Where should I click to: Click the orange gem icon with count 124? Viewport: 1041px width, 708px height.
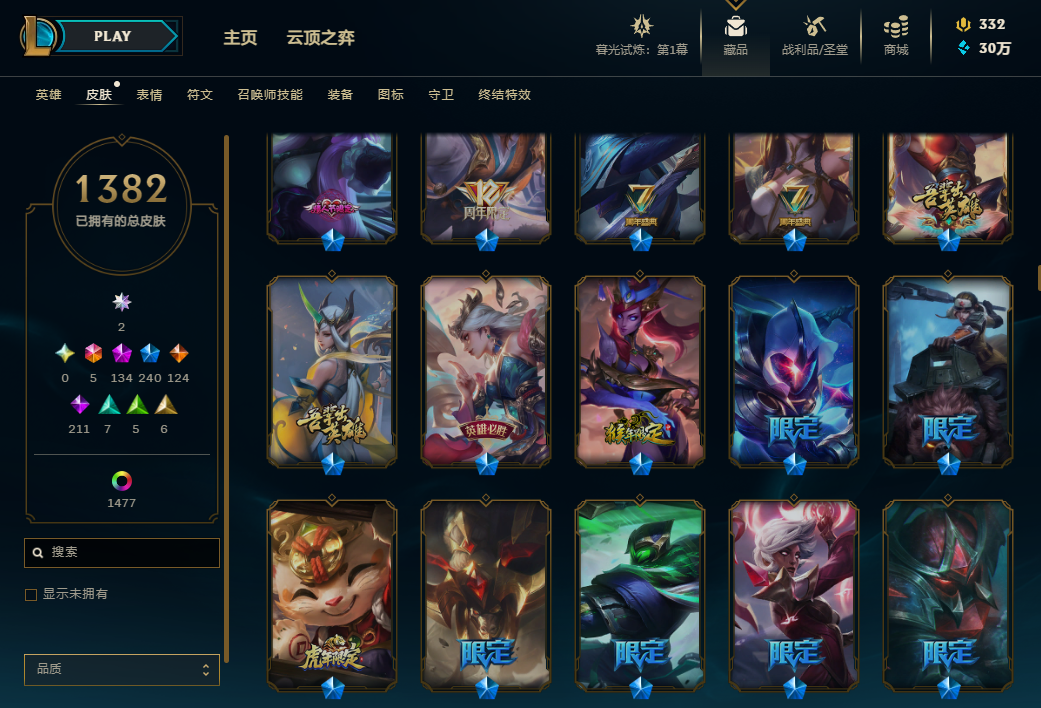point(179,353)
